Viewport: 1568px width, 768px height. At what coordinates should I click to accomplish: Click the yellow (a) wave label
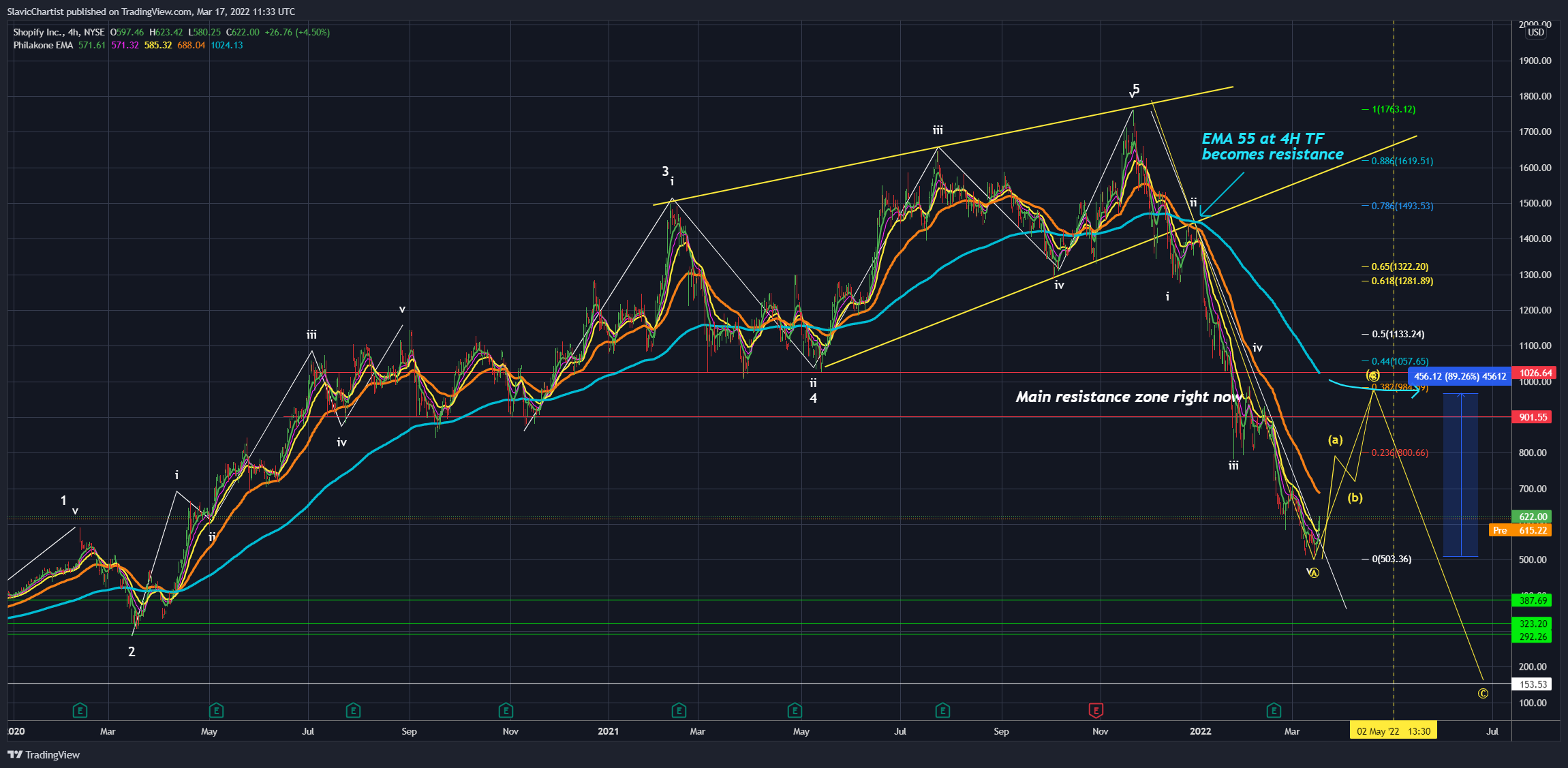tap(1336, 440)
